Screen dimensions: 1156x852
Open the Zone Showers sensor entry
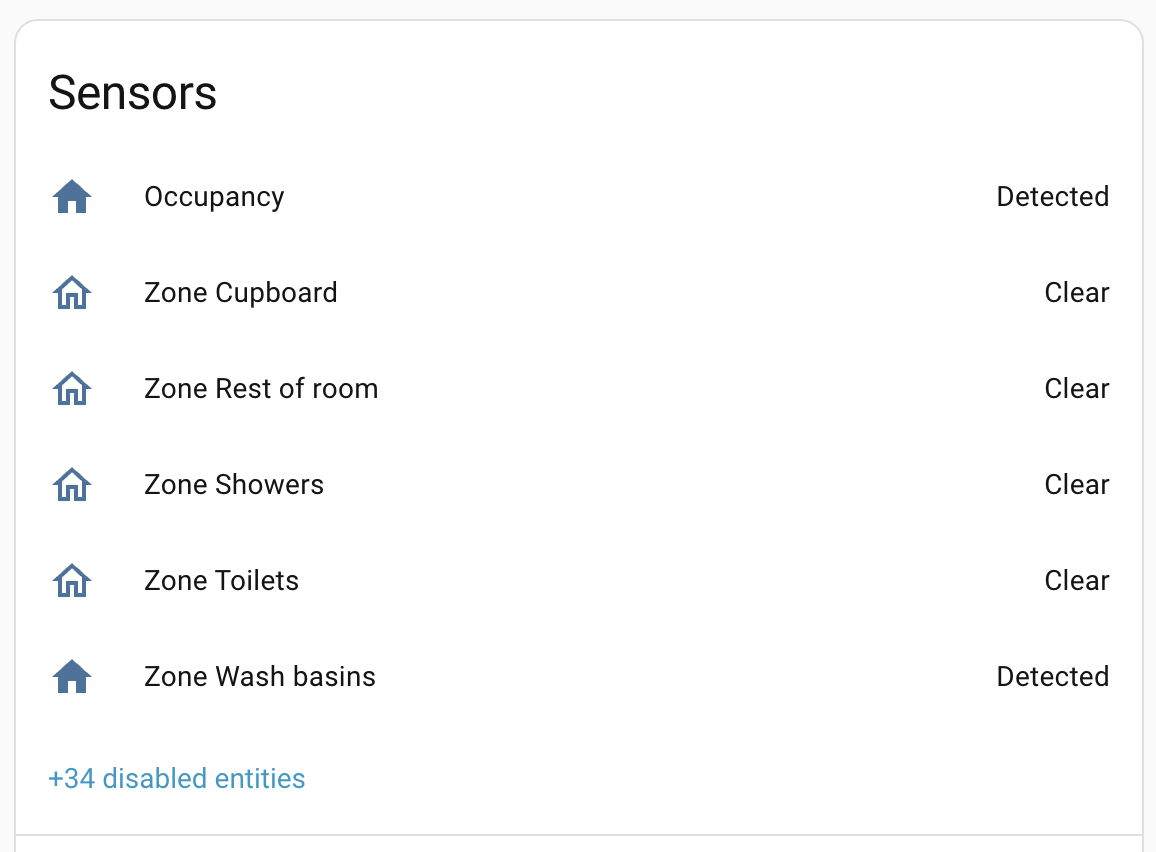pyautogui.click(x=233, y=484)
